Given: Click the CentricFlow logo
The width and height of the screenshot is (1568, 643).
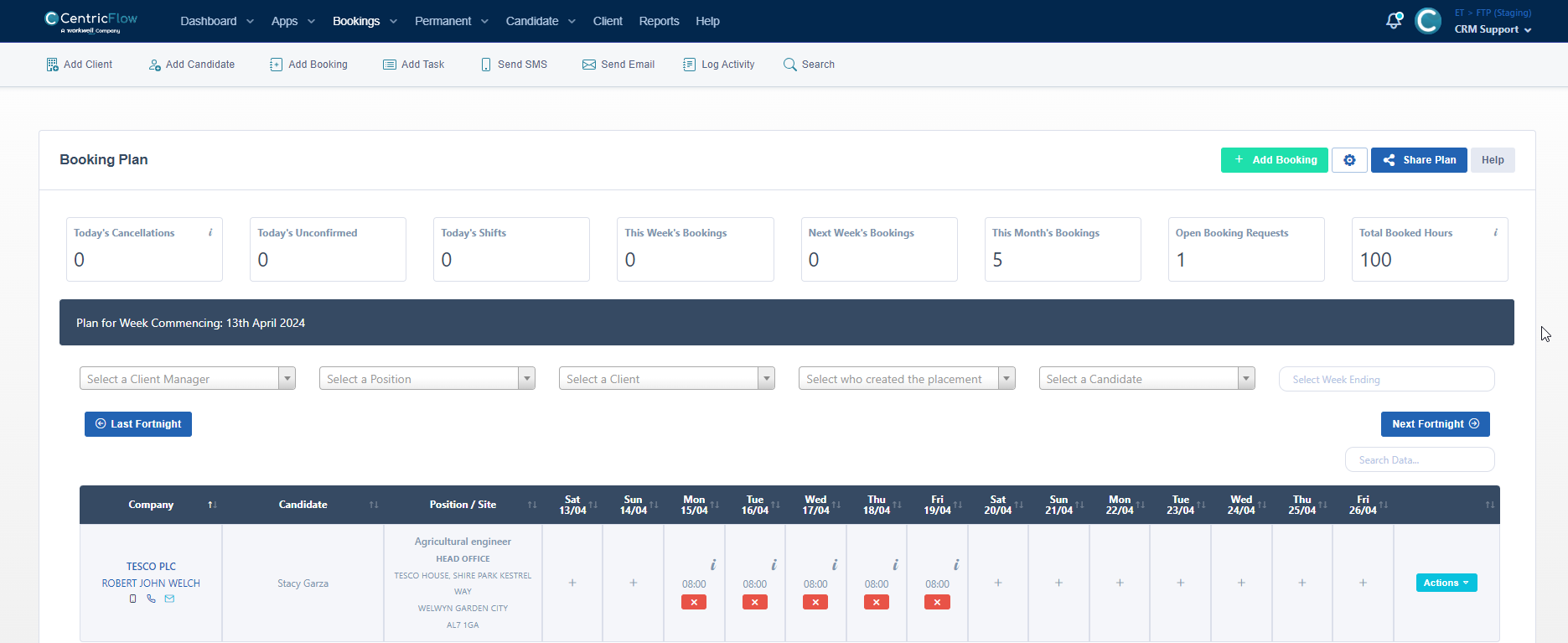Looking at the screenshot, I should tap(91, 21).
